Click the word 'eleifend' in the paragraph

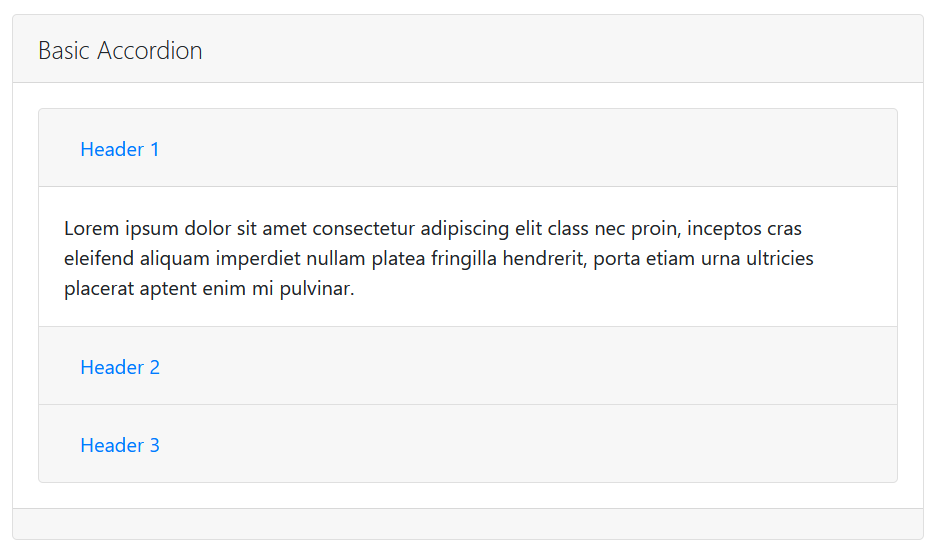pyautogui.click(x=99, y=258)
